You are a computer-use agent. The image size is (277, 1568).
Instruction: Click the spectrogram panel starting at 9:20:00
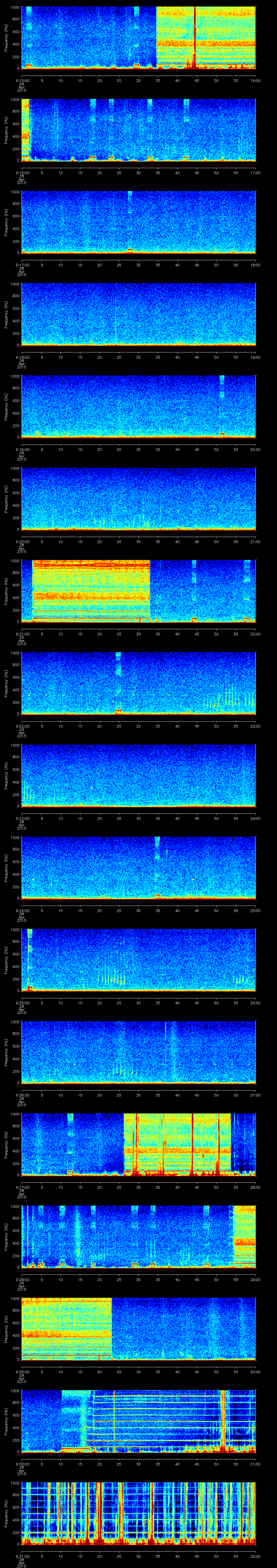click(139, 499)
